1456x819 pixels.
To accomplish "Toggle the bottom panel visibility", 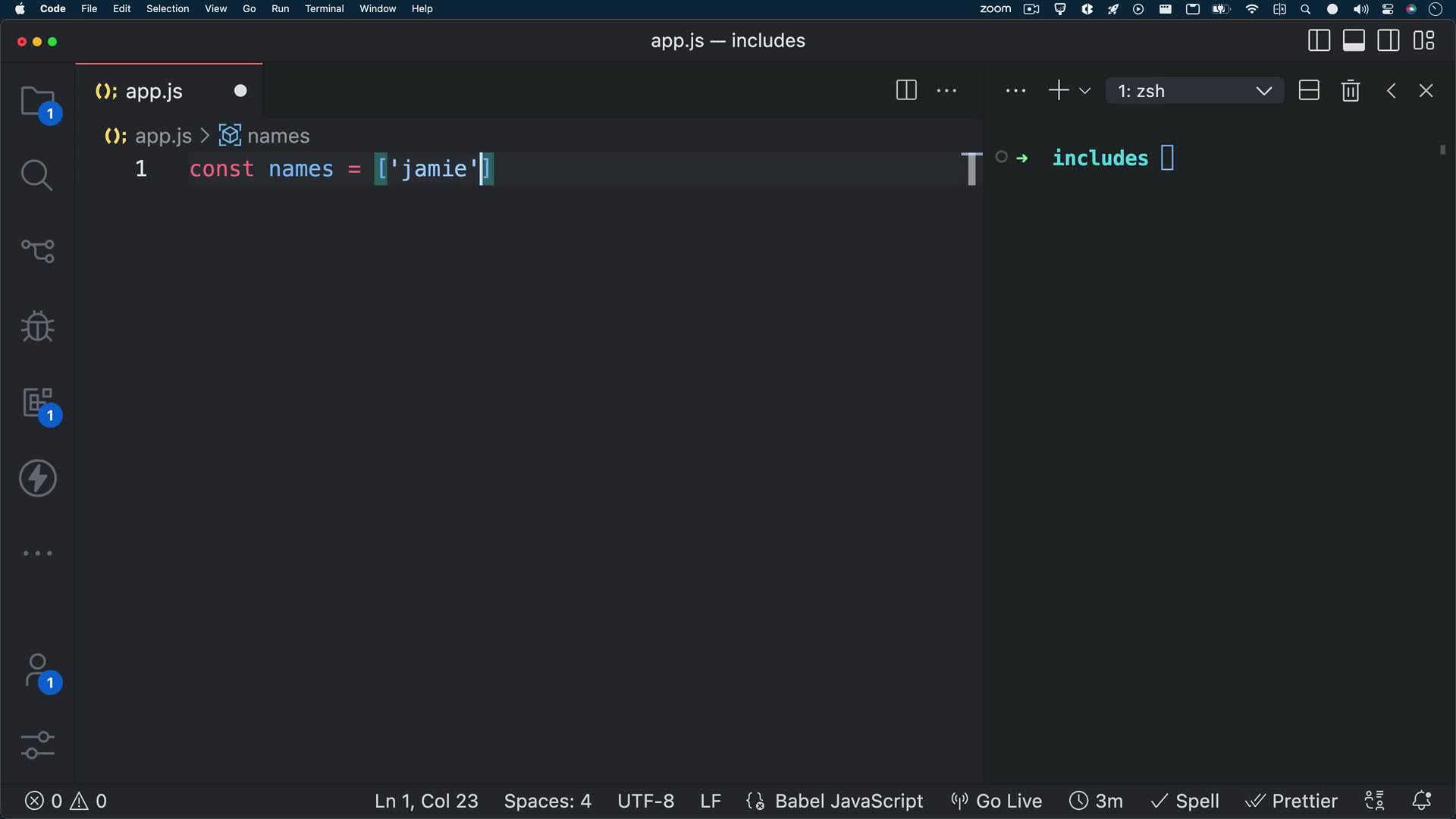I will coord(1354,40).
